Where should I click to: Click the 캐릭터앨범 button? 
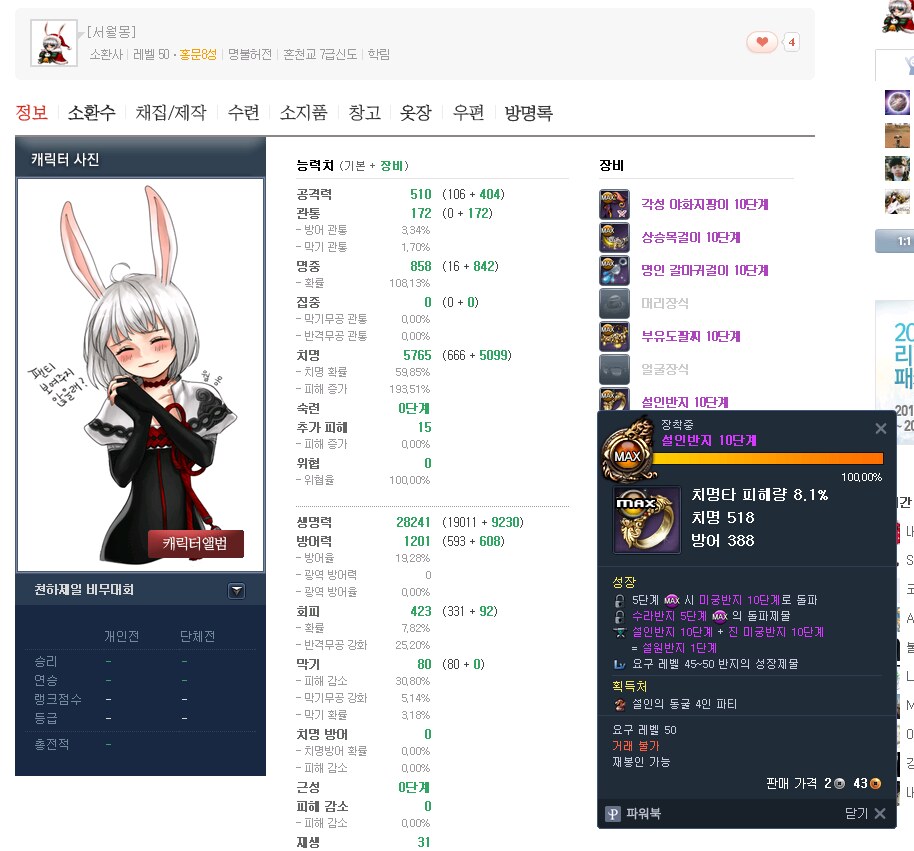tap(196, 544)
